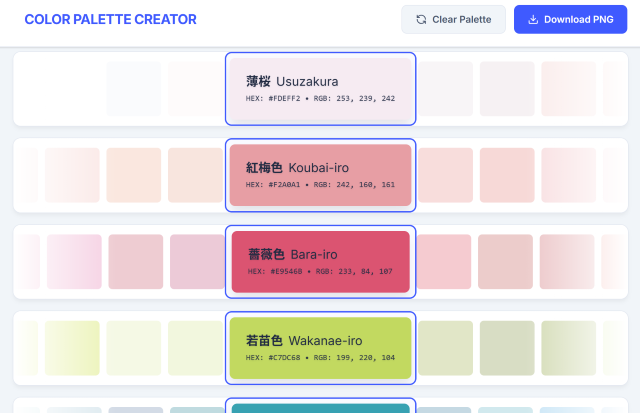
Task: Choose the swatch immediately right of Bara-iro
Action: [444, 262]
